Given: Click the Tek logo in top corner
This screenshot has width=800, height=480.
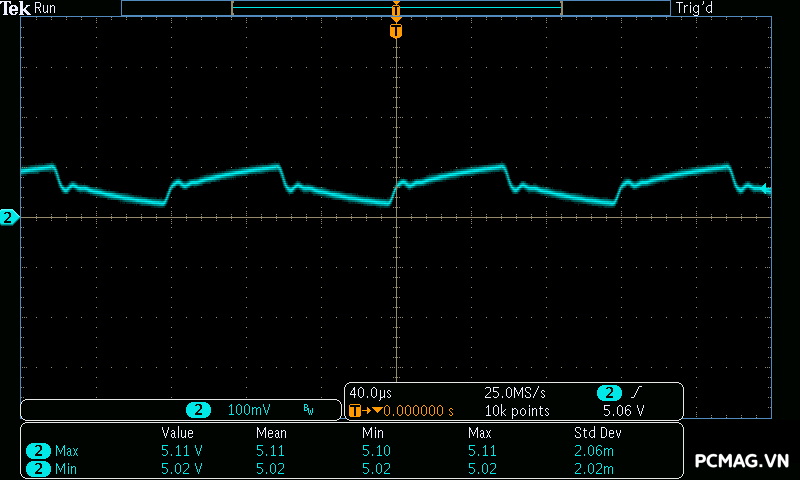Looking at the screenshot, I should 17,8.
